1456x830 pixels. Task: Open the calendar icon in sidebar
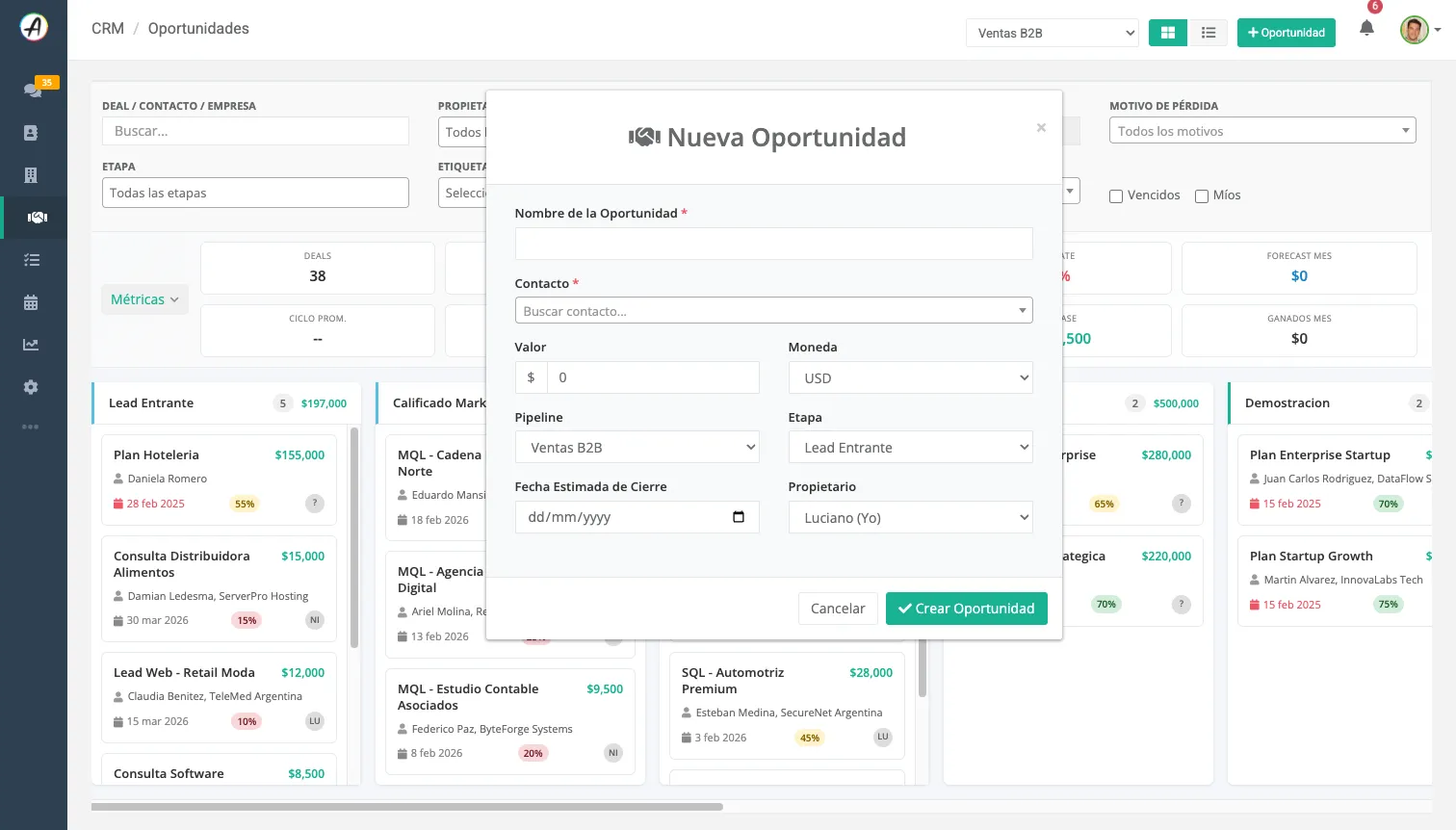coord(31,302)
